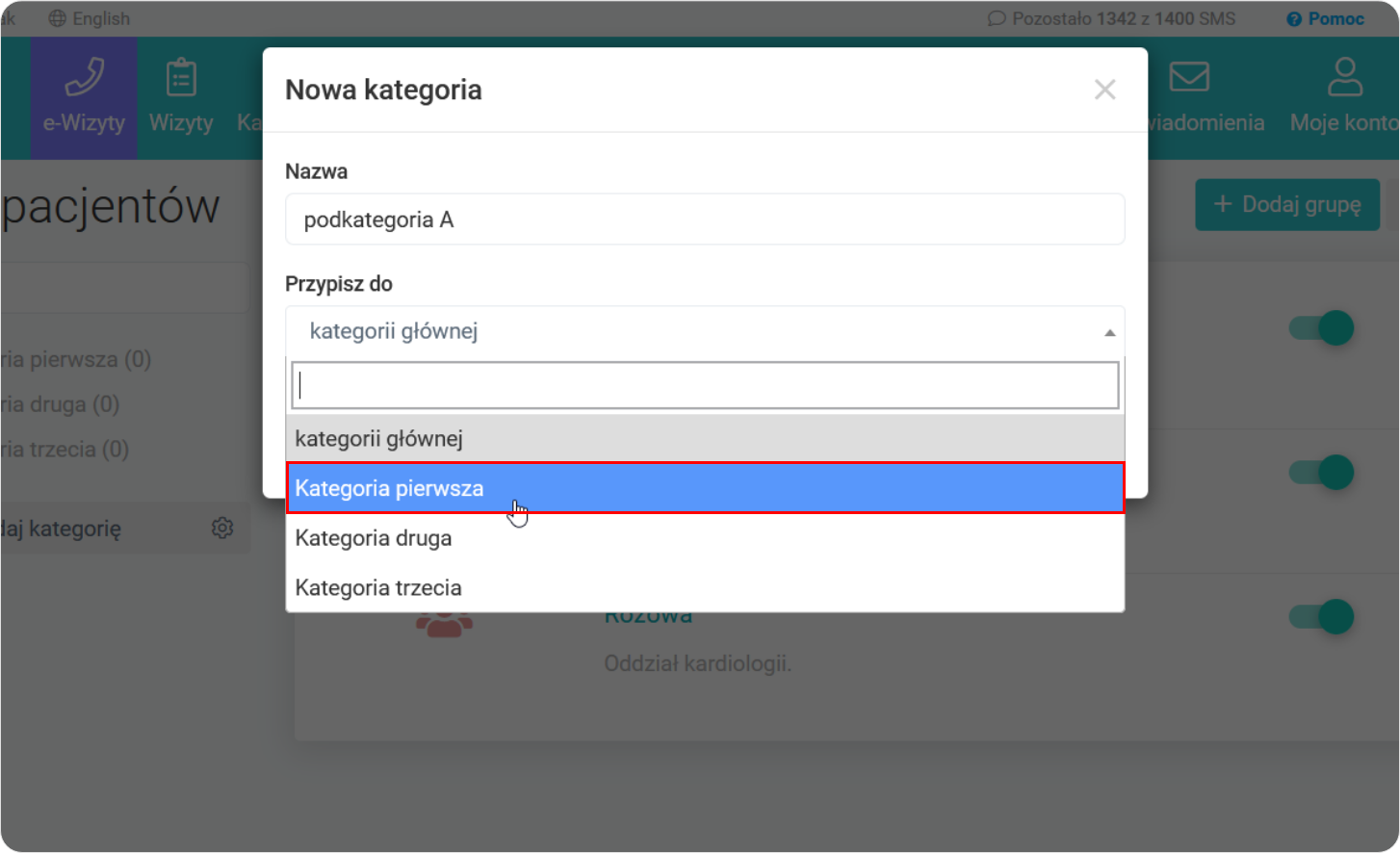
Task: Click the Oddział kardiologii description text
Action: click(x=698, y=663)
